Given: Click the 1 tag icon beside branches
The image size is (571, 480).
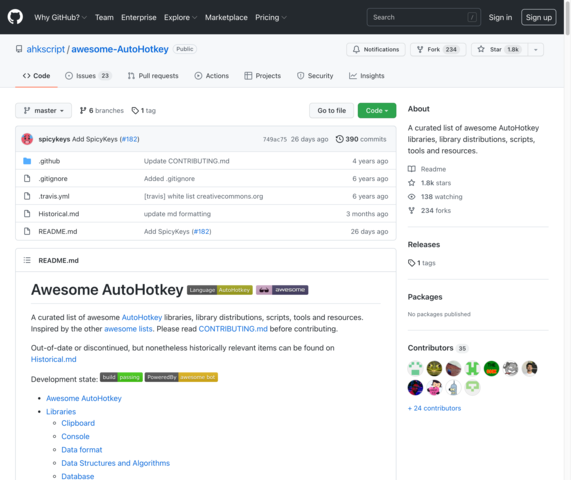Looking at the screenshot, I should (x=135, y=110).
